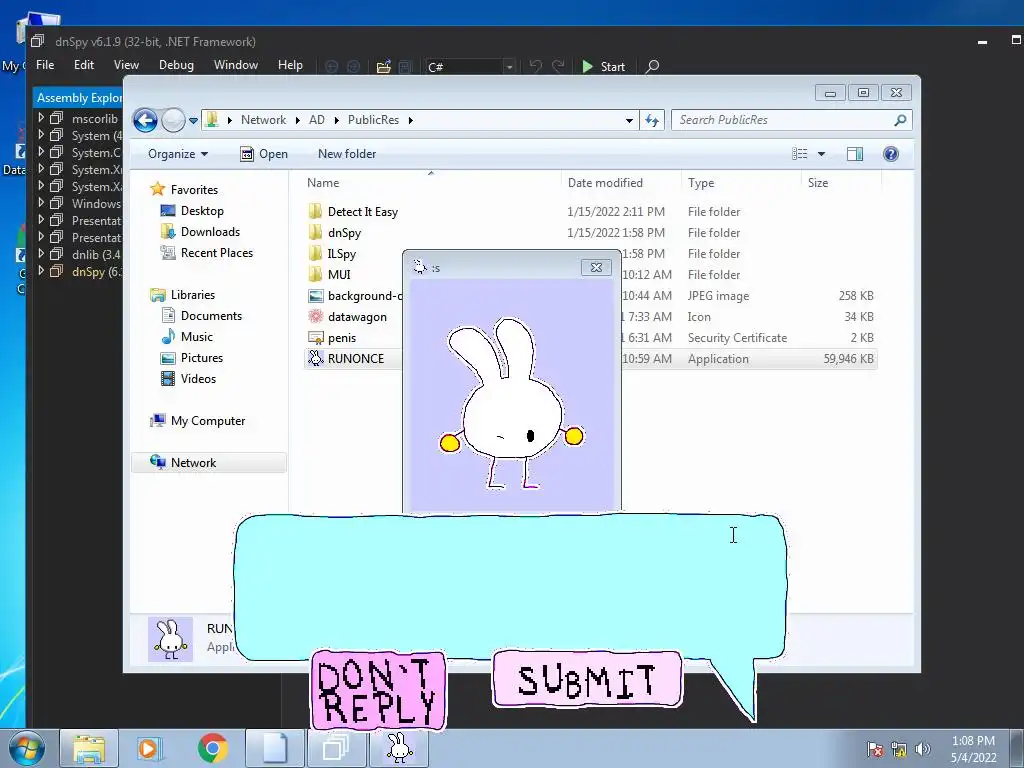Open Music library

(197, 336)
